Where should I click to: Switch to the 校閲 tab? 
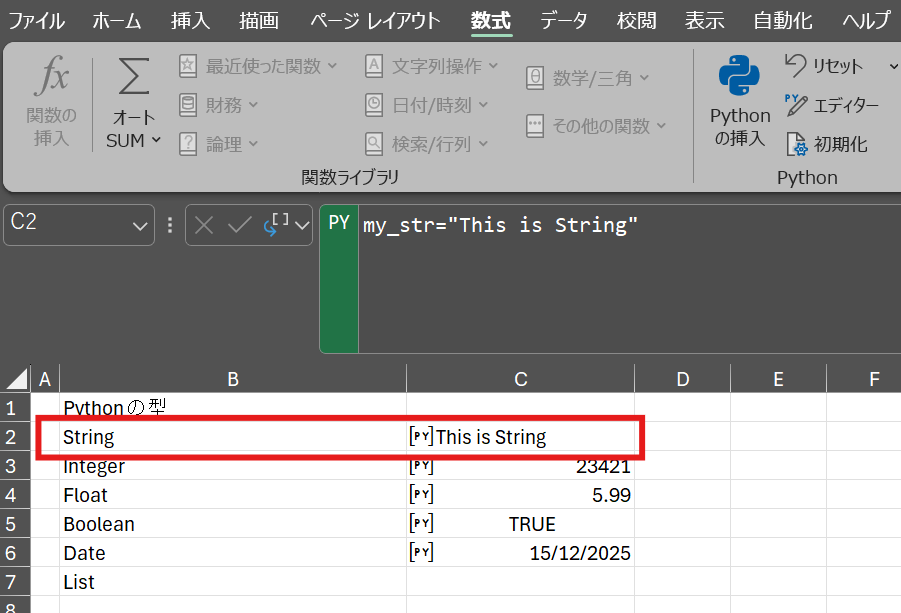coord(637,21)
